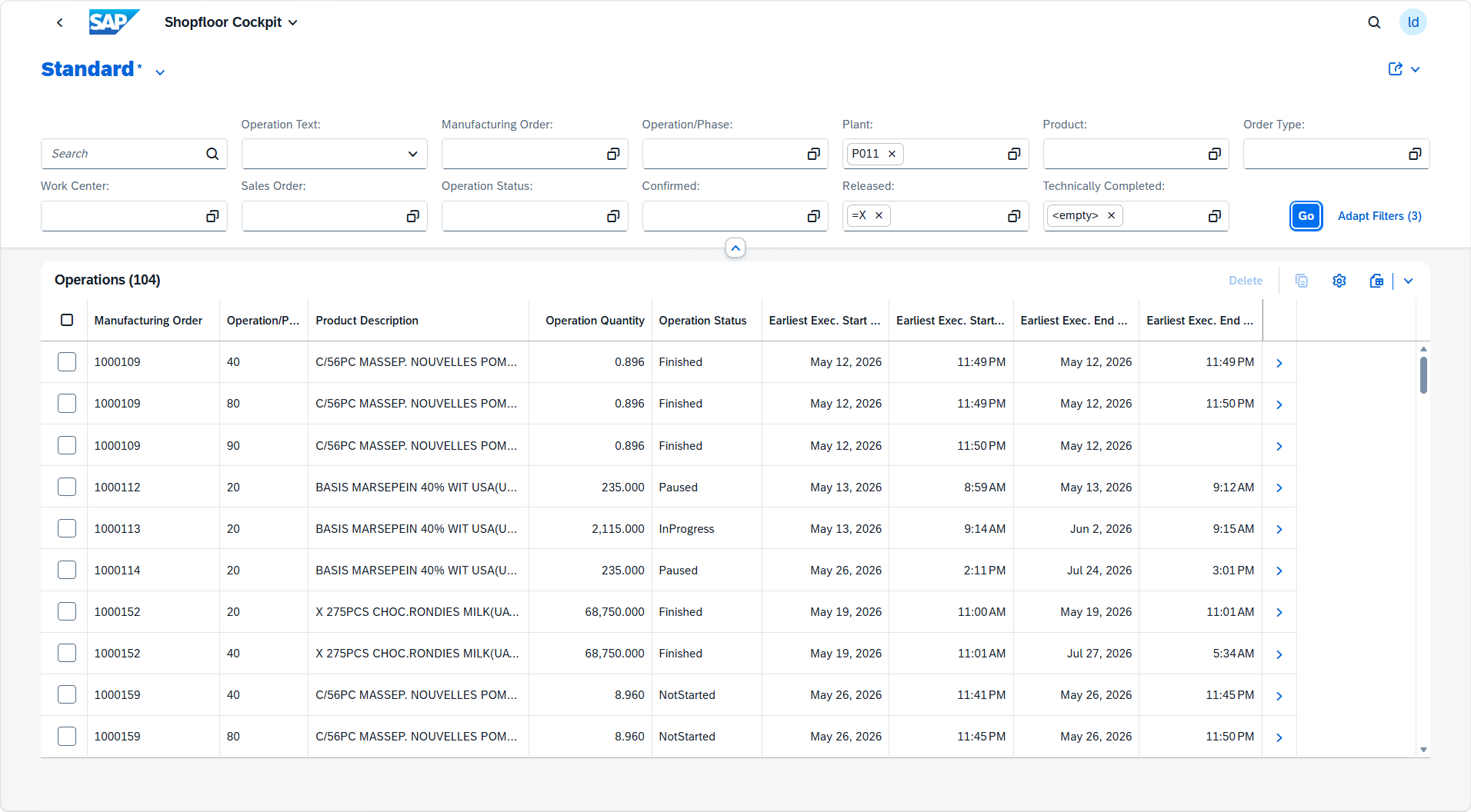Open details of order 1000112 row
The width and height of the screenshot is (1471, 812).
click(1279, 488)
